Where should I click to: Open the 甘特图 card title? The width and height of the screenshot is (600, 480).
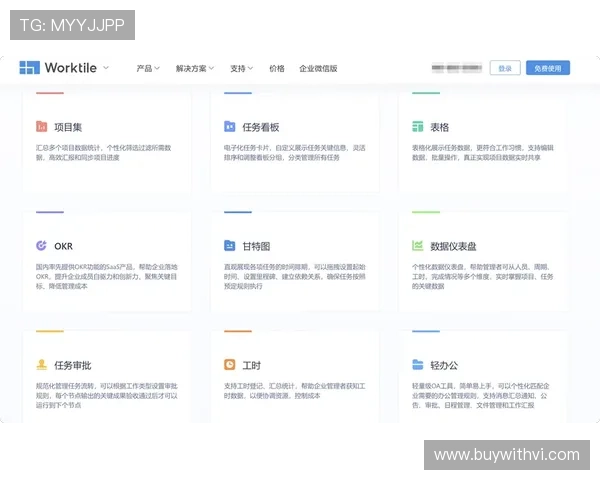[x=256, y=246]
